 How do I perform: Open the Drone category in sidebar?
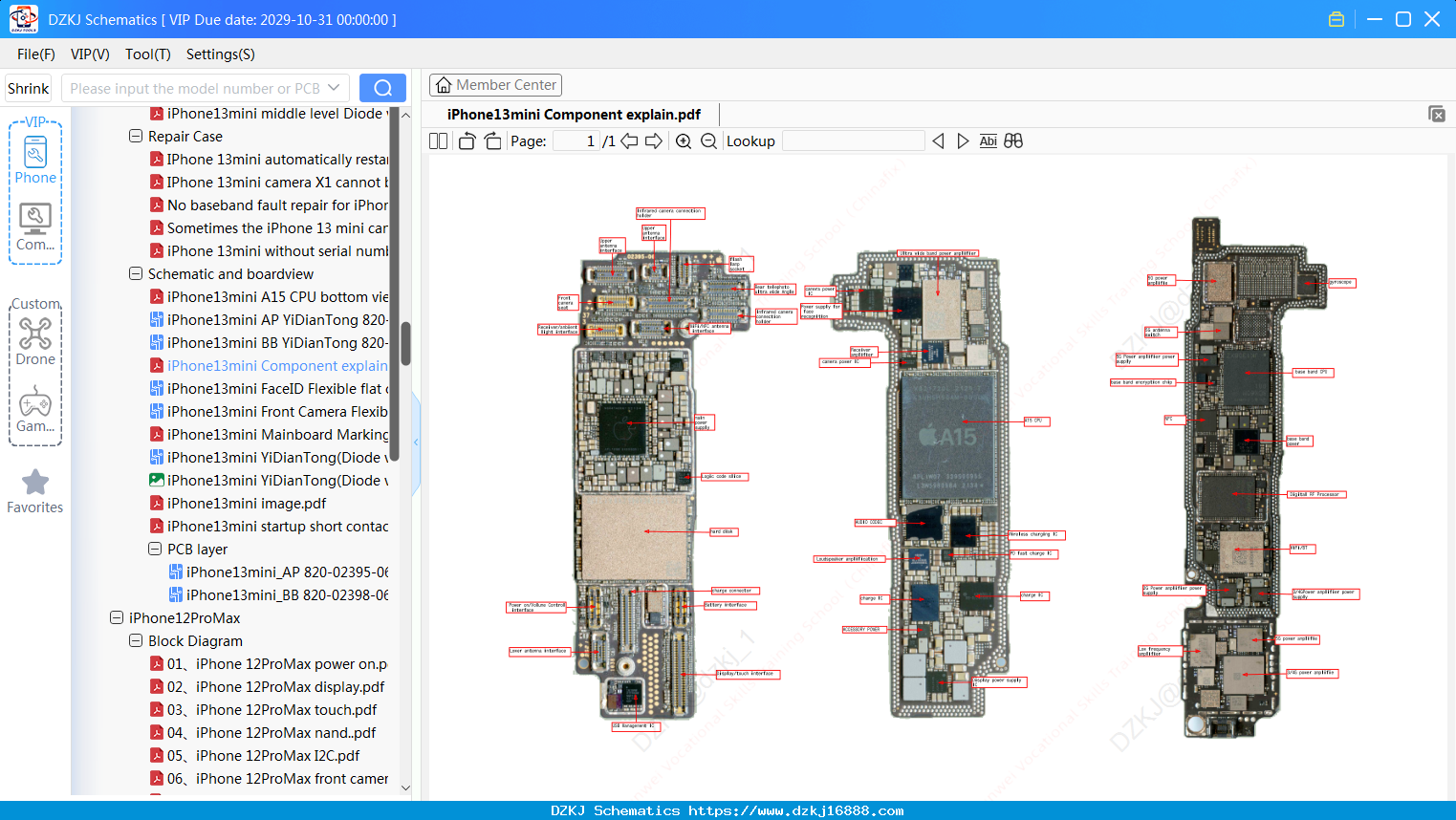click(x=35, y=341)
